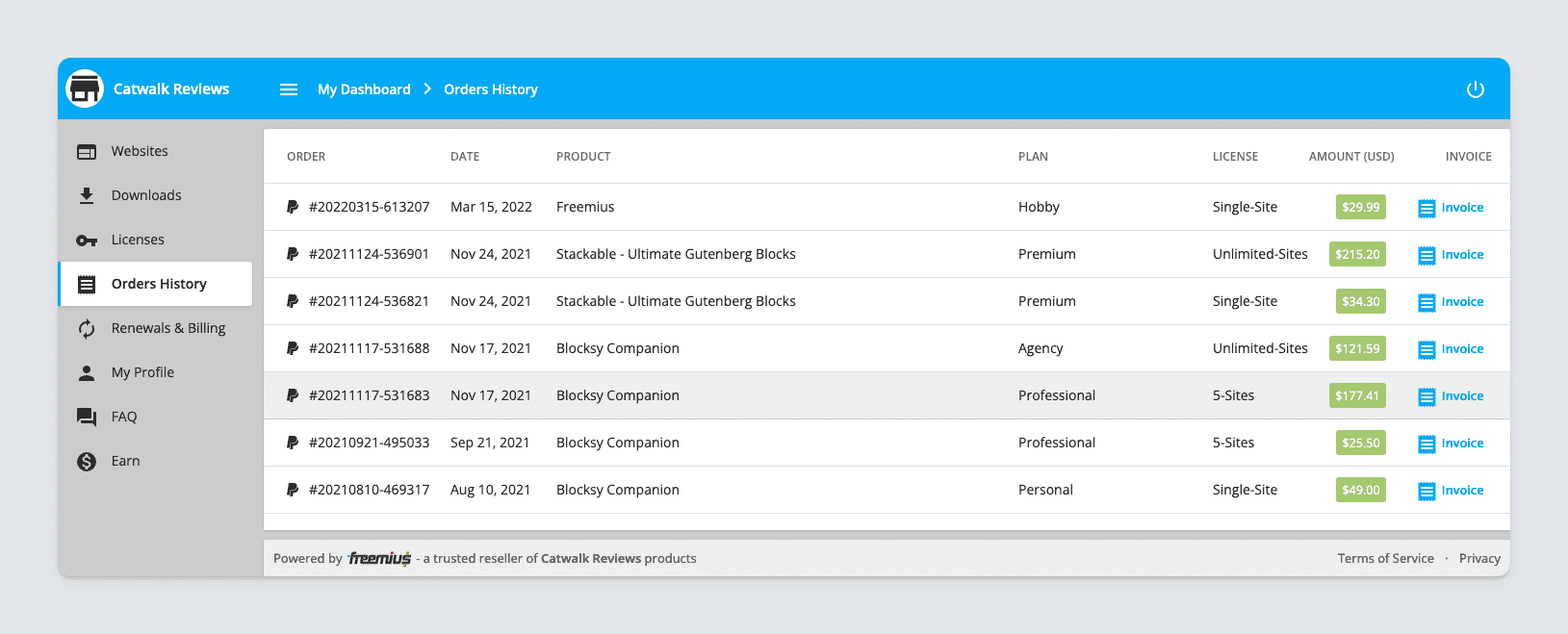The image size is (1568, 634).
Task: Click the Websites sidebar icon
Action: (x=87, y=152)
